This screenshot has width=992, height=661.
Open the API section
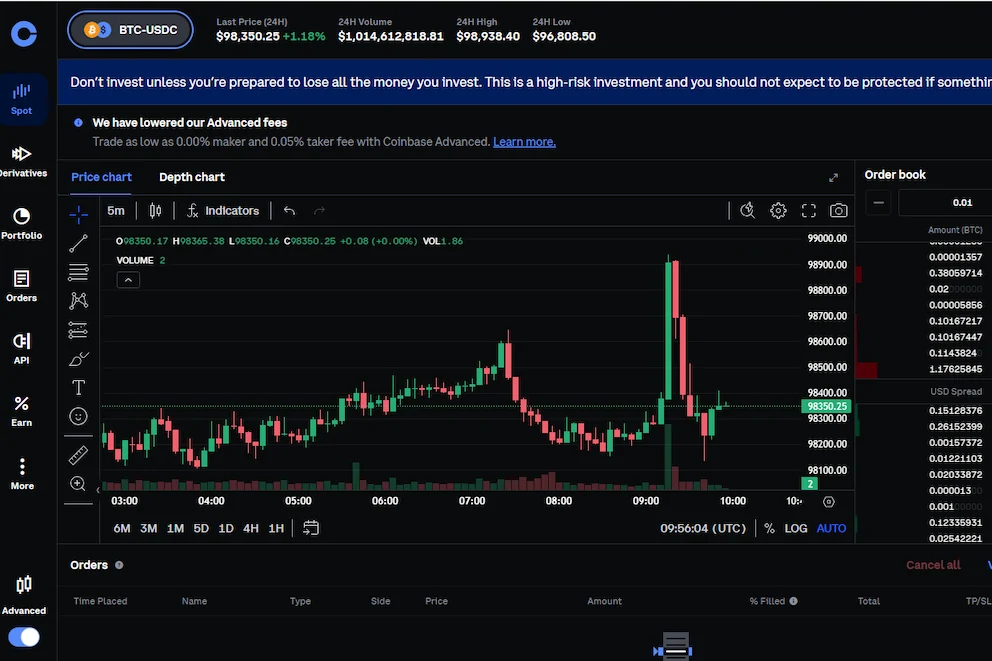[x=22, y=349]
